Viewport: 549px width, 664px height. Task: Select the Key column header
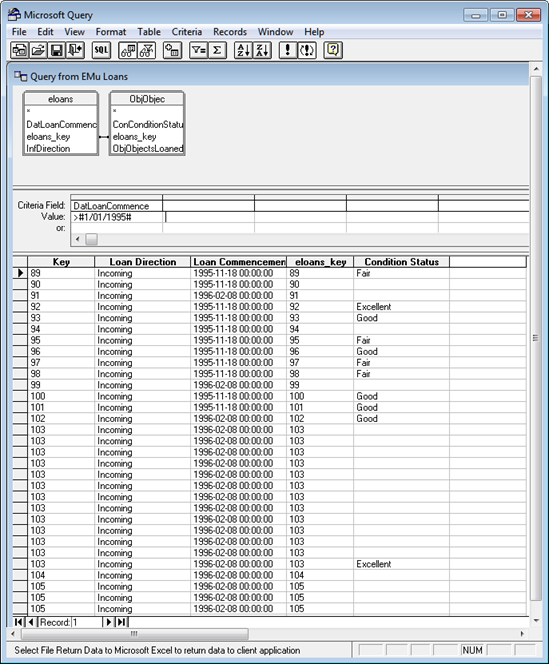61,262
